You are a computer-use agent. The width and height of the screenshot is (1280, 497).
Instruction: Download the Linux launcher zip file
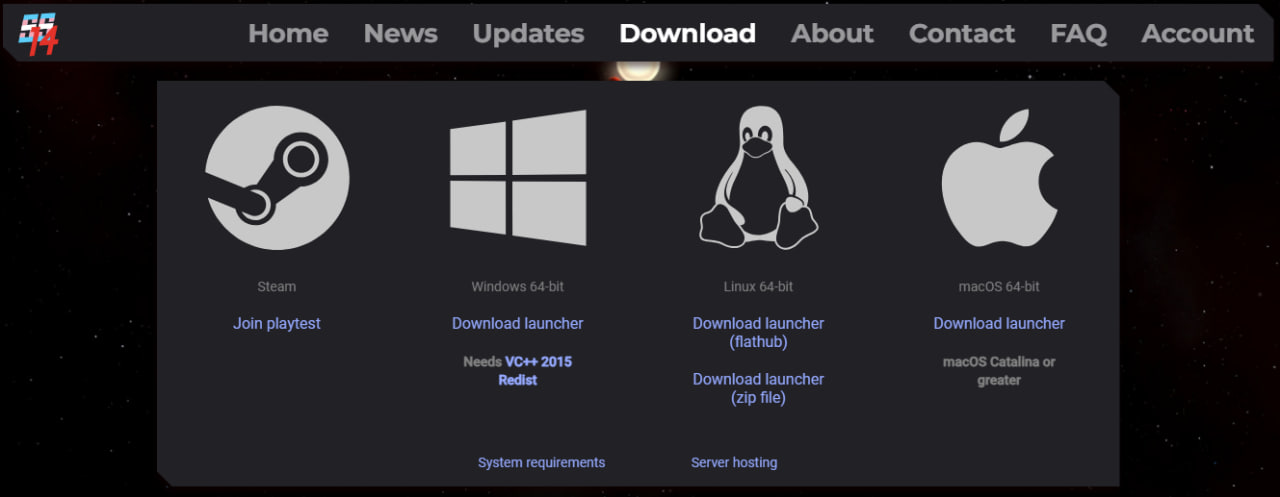758,388
